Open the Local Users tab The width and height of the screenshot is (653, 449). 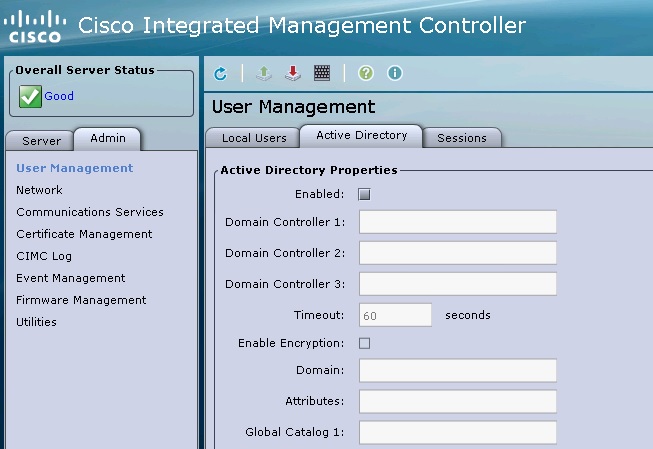tap(254, 138)
